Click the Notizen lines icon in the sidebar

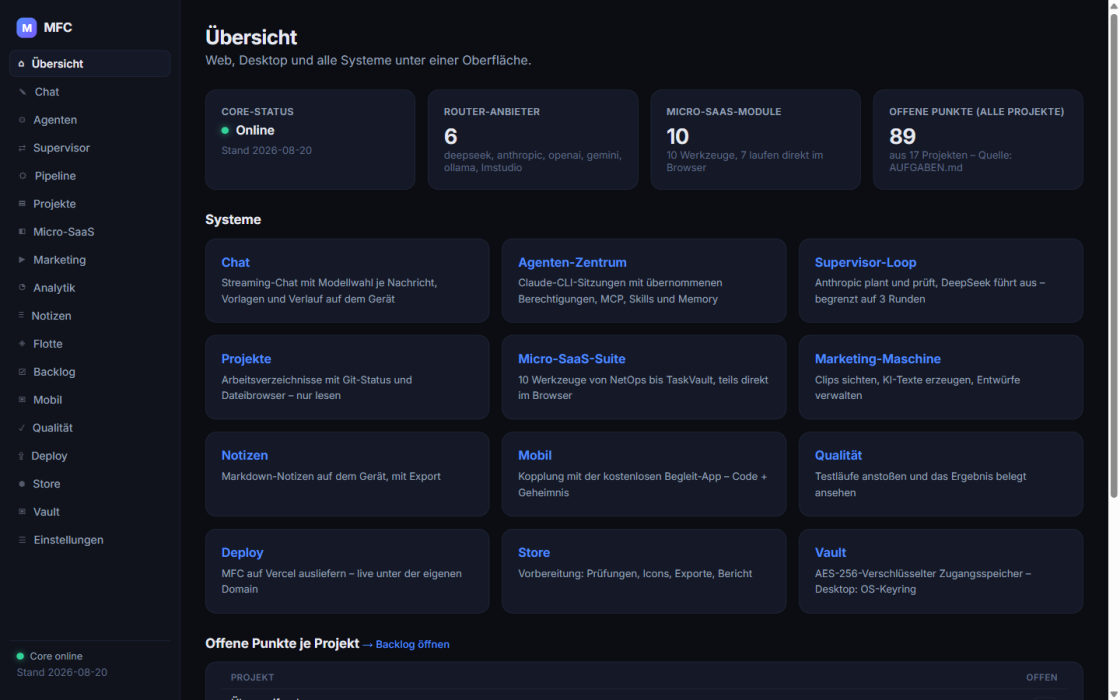point(21,315)
